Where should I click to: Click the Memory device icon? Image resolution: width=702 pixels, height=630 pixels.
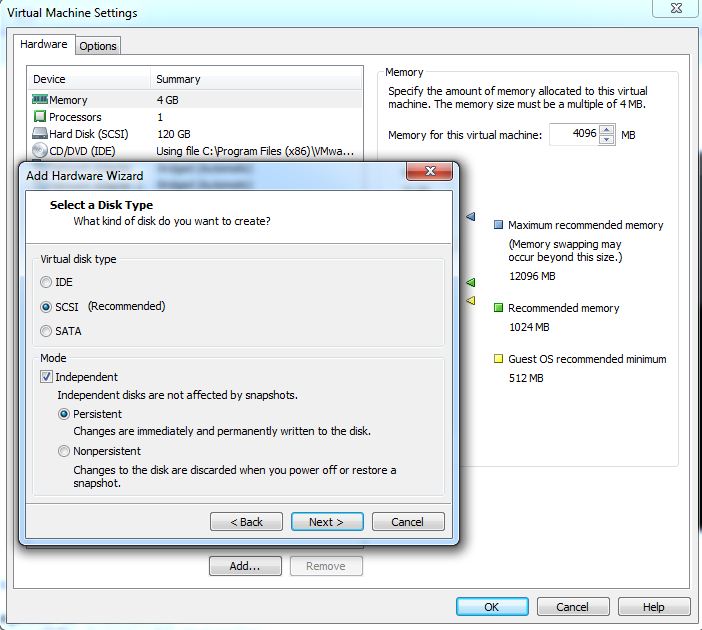(40, 100)
